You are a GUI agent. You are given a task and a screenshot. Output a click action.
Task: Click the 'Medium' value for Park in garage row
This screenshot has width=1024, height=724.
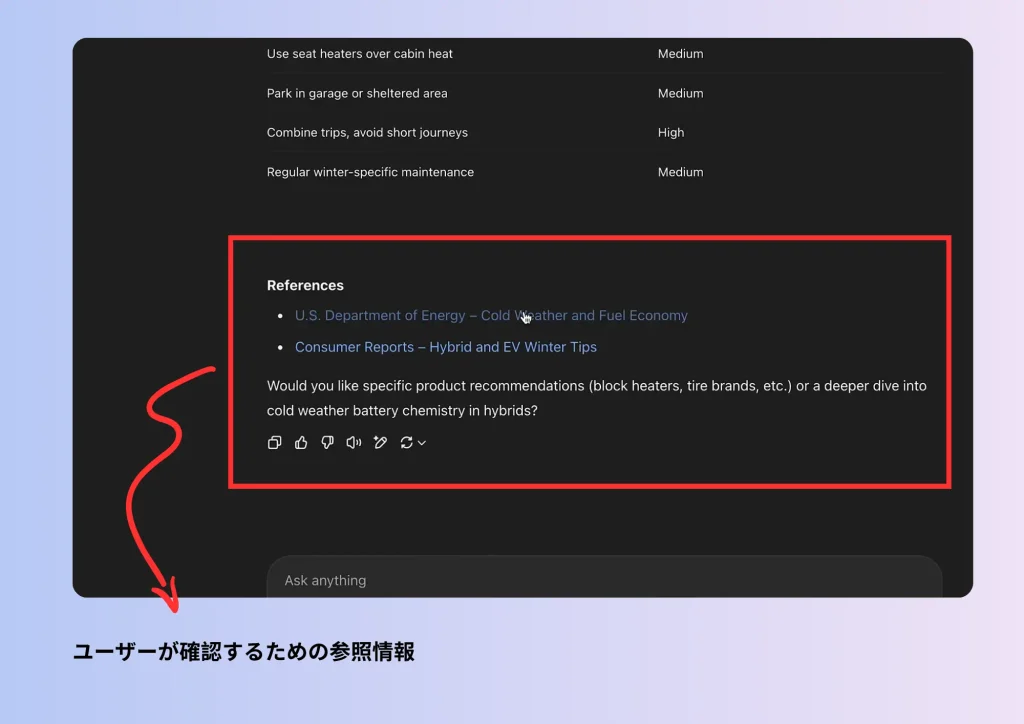coord(680,93)
